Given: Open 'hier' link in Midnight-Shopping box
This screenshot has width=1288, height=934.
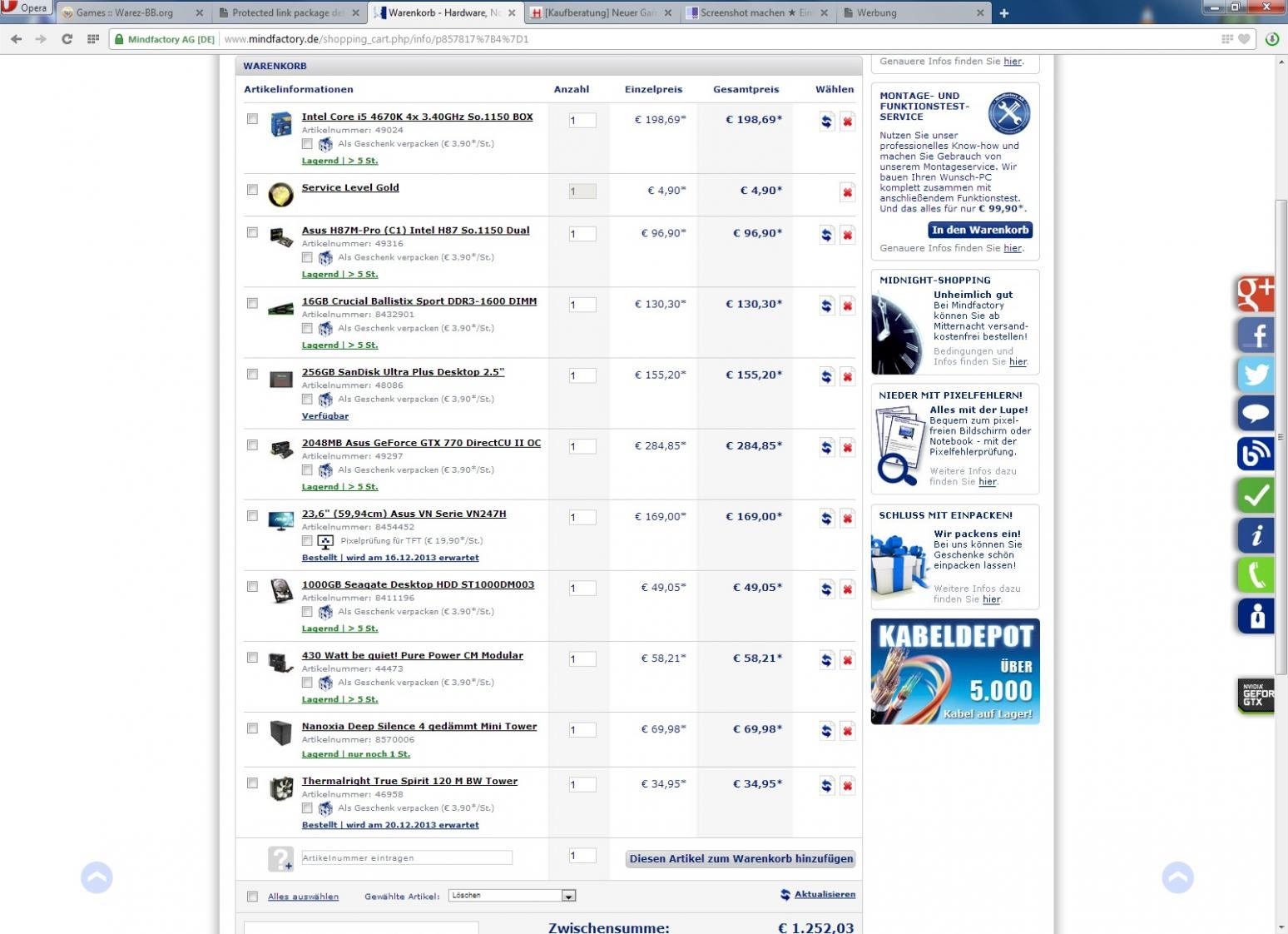Looking at the screenshot, I should [x=1018, y=362].
